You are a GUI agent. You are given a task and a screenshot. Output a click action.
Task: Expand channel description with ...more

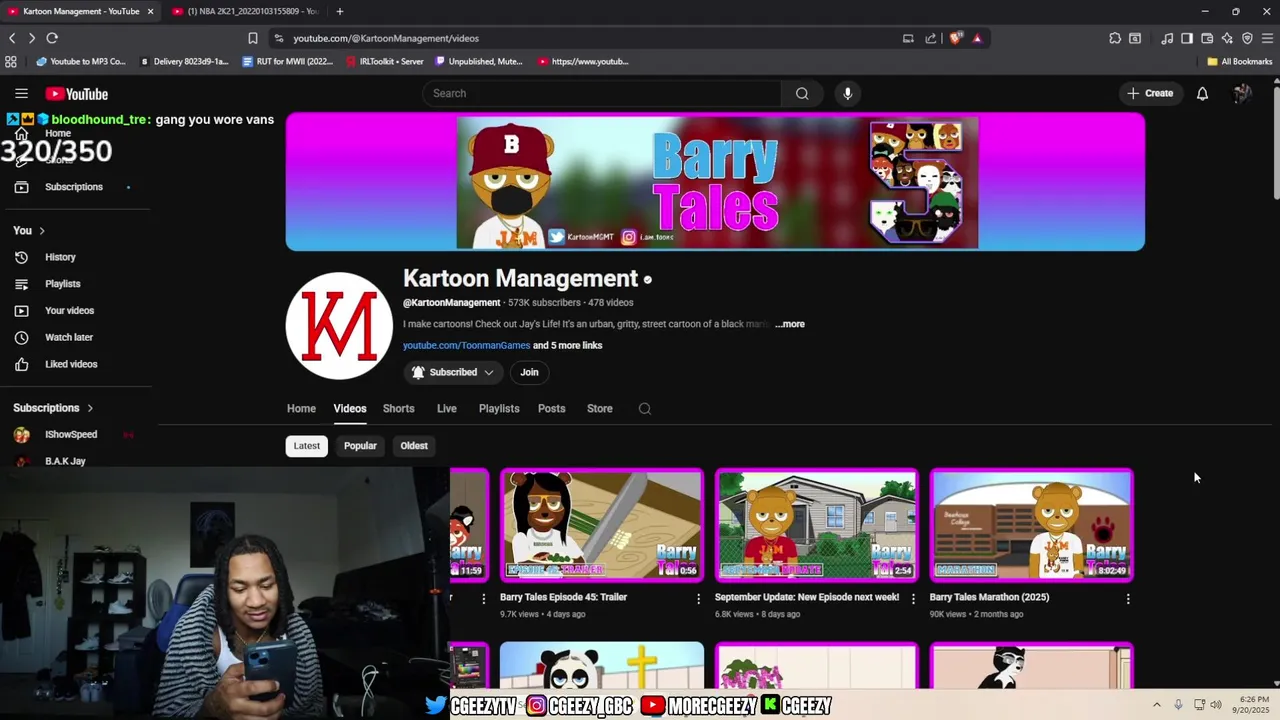tap(789, 324)
